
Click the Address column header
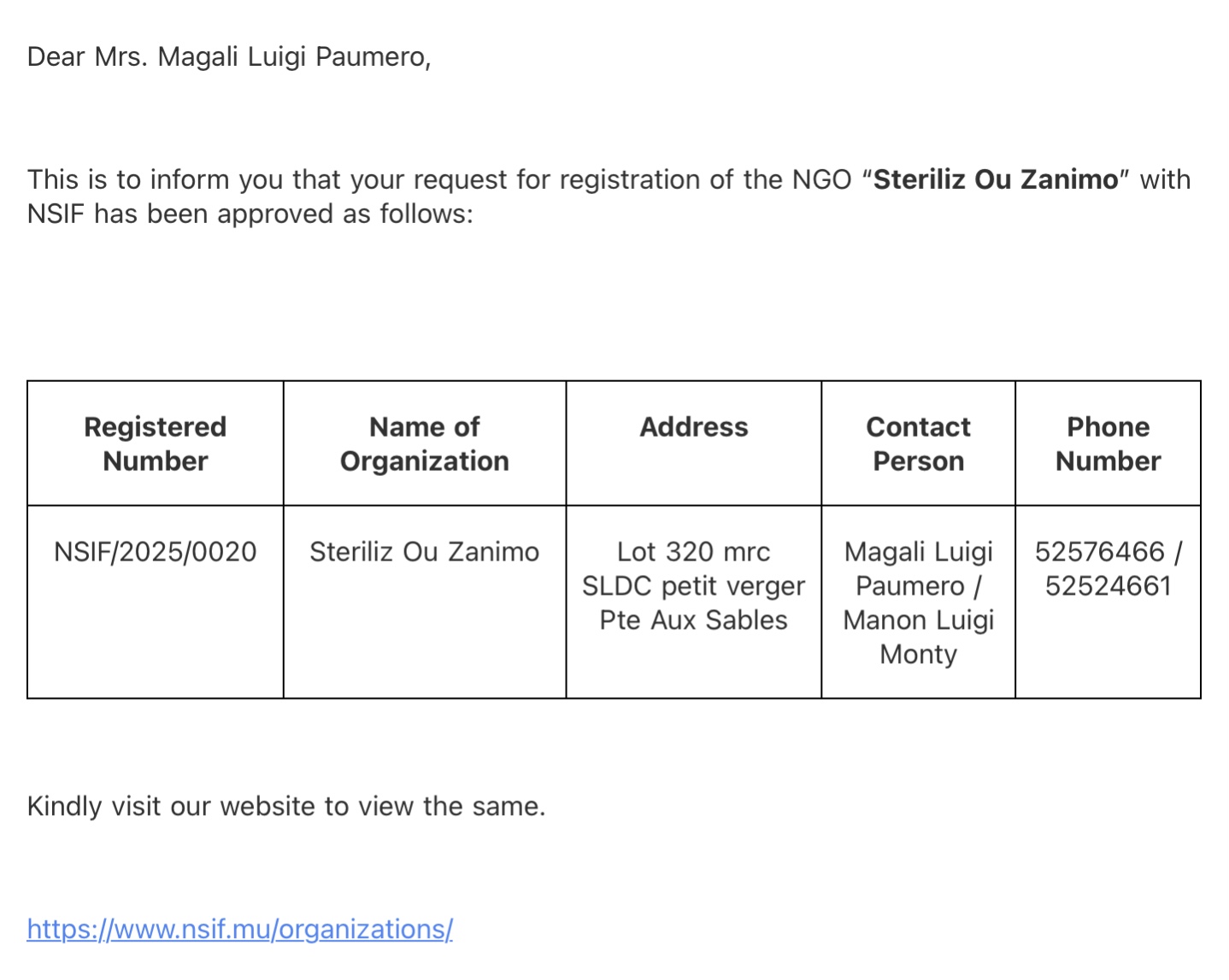coord(693,426)
